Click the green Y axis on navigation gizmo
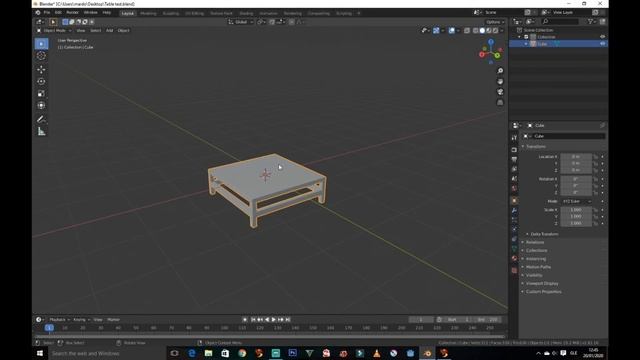640x360 pixels. (x=498, y=56)
